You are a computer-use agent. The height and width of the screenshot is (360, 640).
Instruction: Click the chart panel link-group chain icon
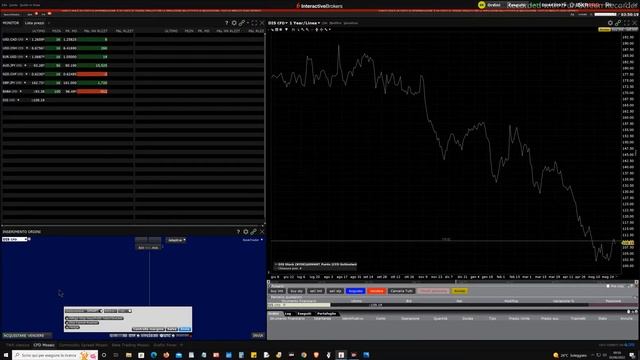pyautogui.click(x=618, y=23)
